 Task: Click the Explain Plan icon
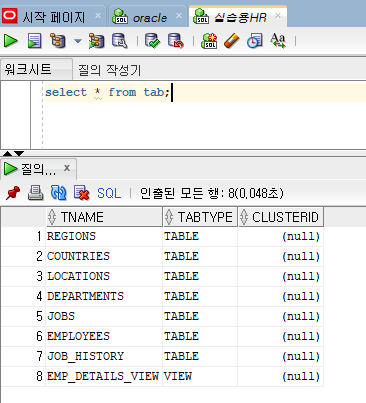58,41
